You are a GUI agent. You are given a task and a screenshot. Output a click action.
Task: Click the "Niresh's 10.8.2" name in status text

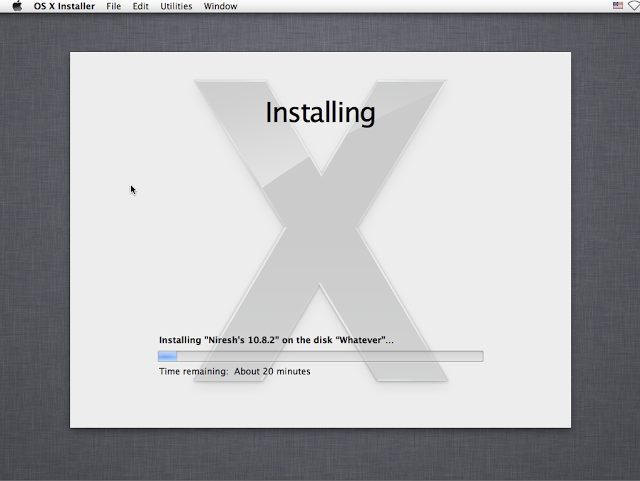(x=241, y=340)
